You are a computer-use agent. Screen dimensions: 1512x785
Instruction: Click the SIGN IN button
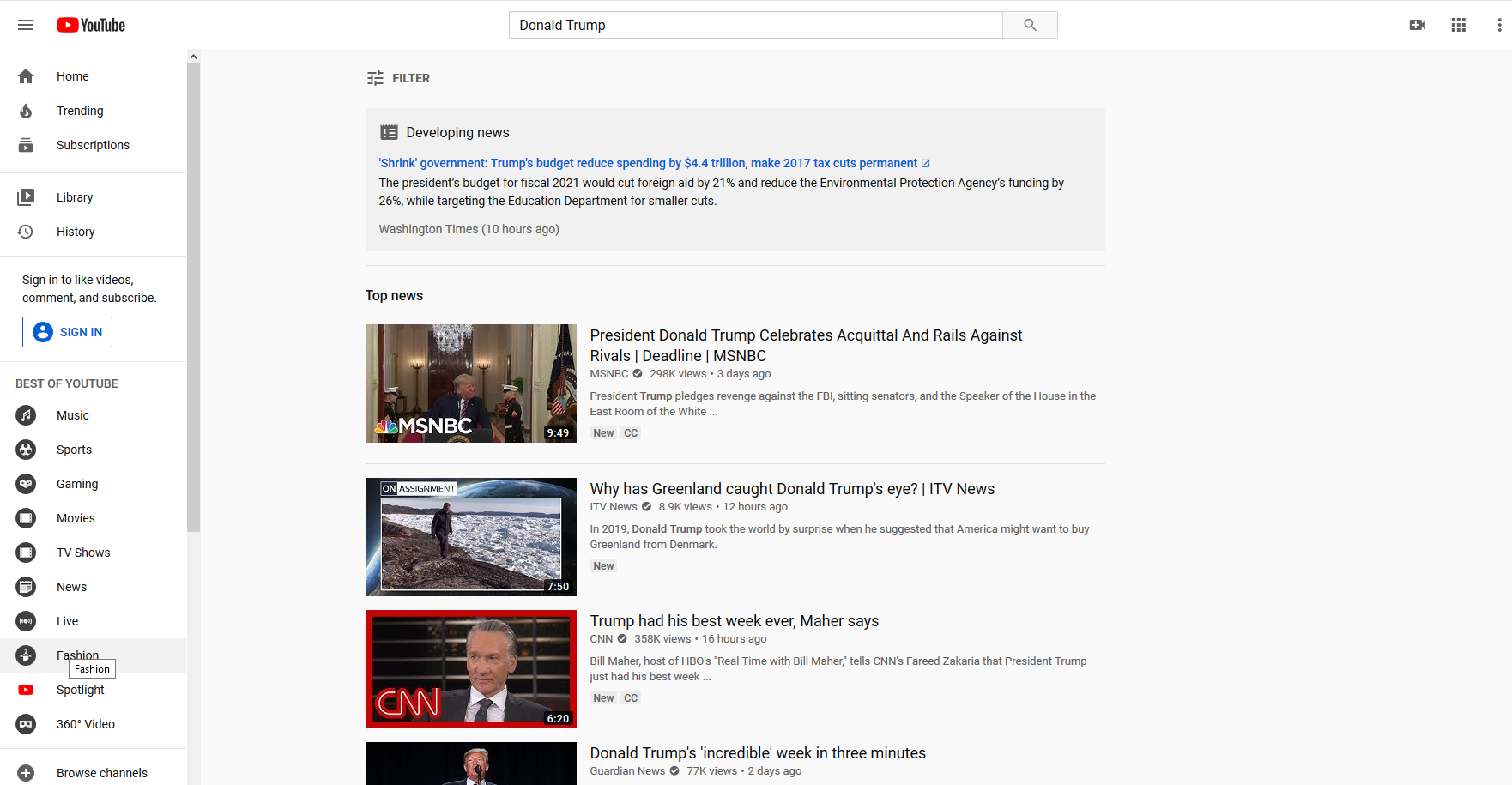coord(67,332)
